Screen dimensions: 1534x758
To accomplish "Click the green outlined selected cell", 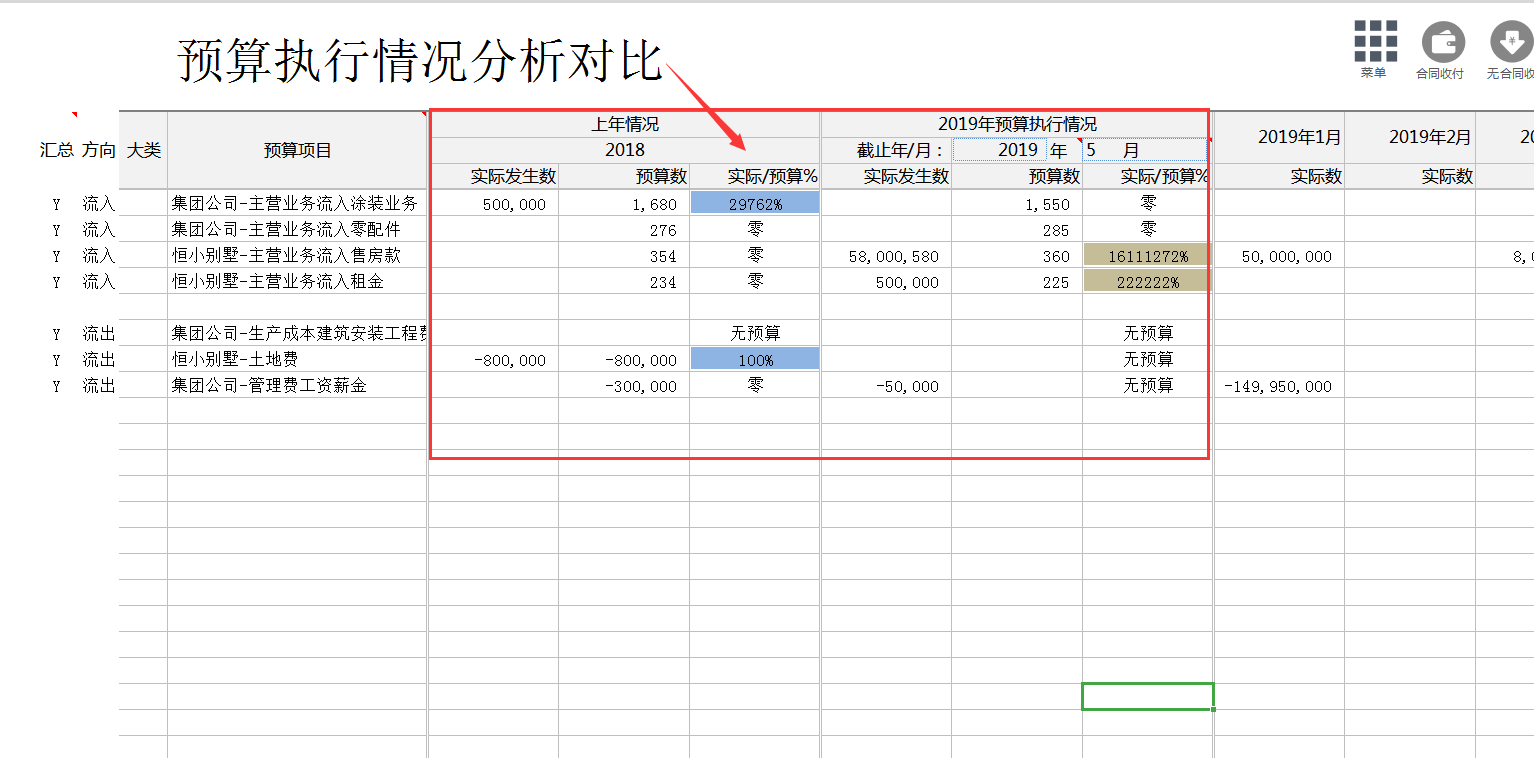I will click(1148, 696).
